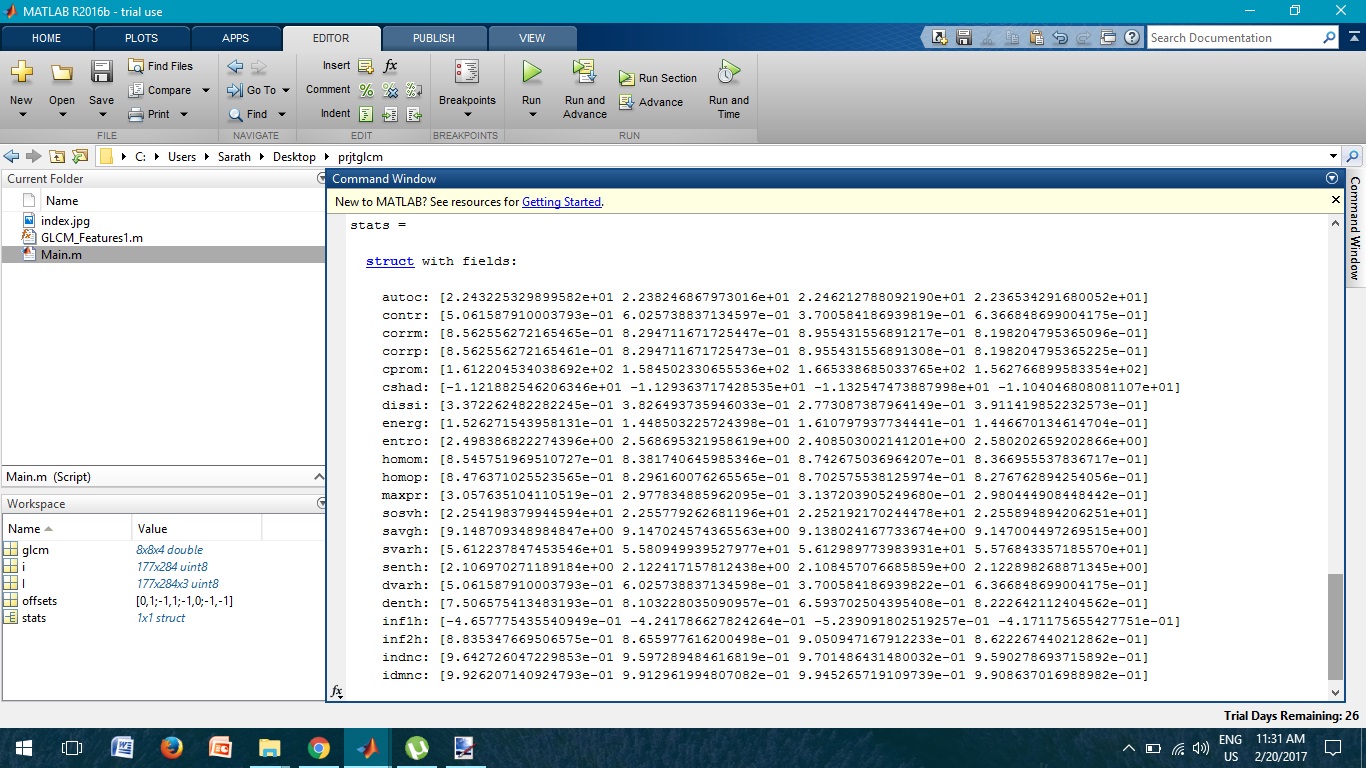Switch to the PUBLISH tab
This screenshot has height=768, width=1366.
(x=433, y=38)
